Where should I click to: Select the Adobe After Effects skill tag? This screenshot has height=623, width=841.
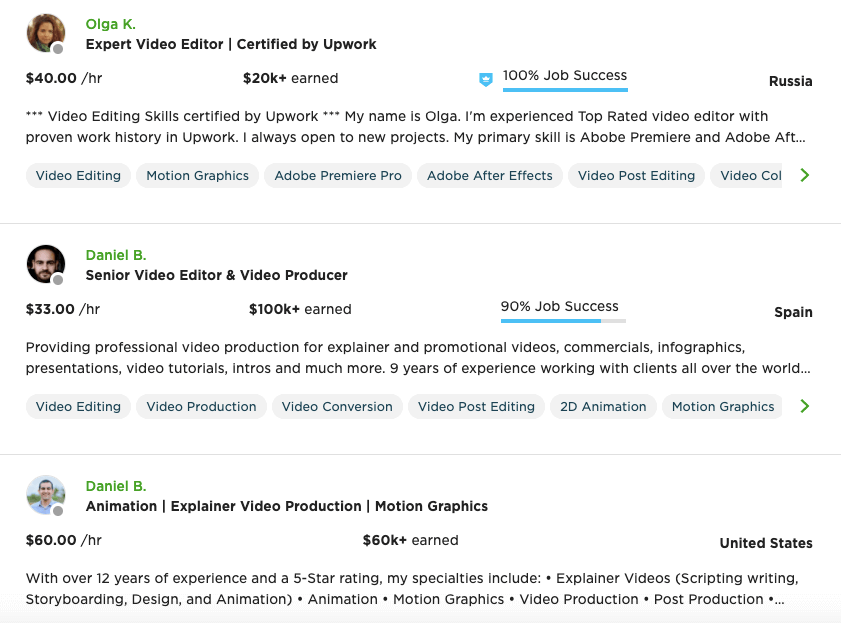[490, 176]
